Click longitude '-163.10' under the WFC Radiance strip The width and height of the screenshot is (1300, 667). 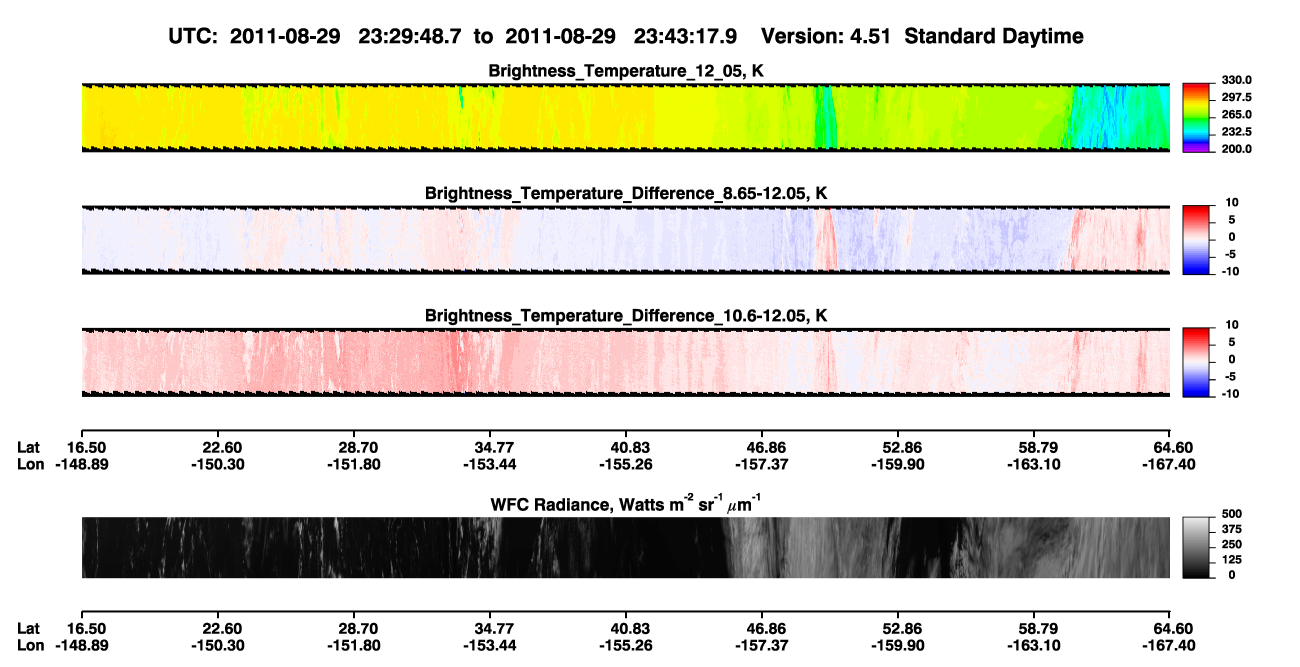click(x=1035, y=645)
